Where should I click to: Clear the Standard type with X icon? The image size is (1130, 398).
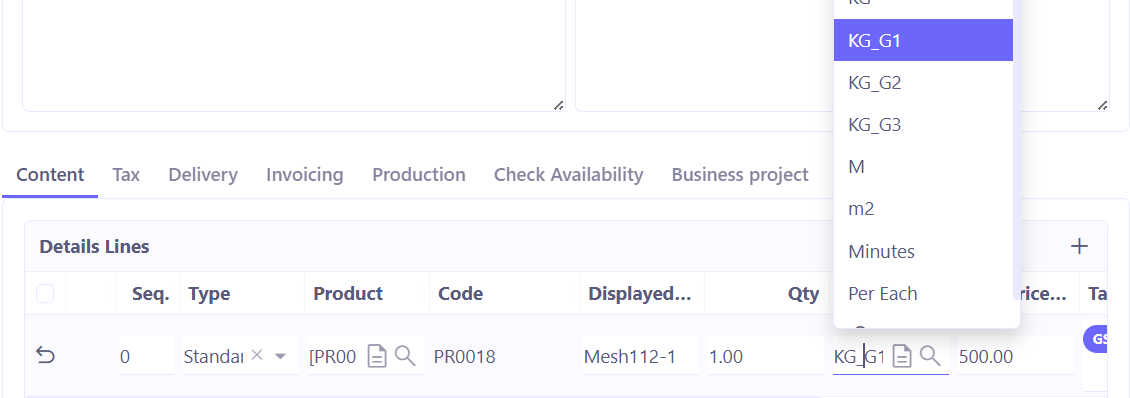coord(257,355)
